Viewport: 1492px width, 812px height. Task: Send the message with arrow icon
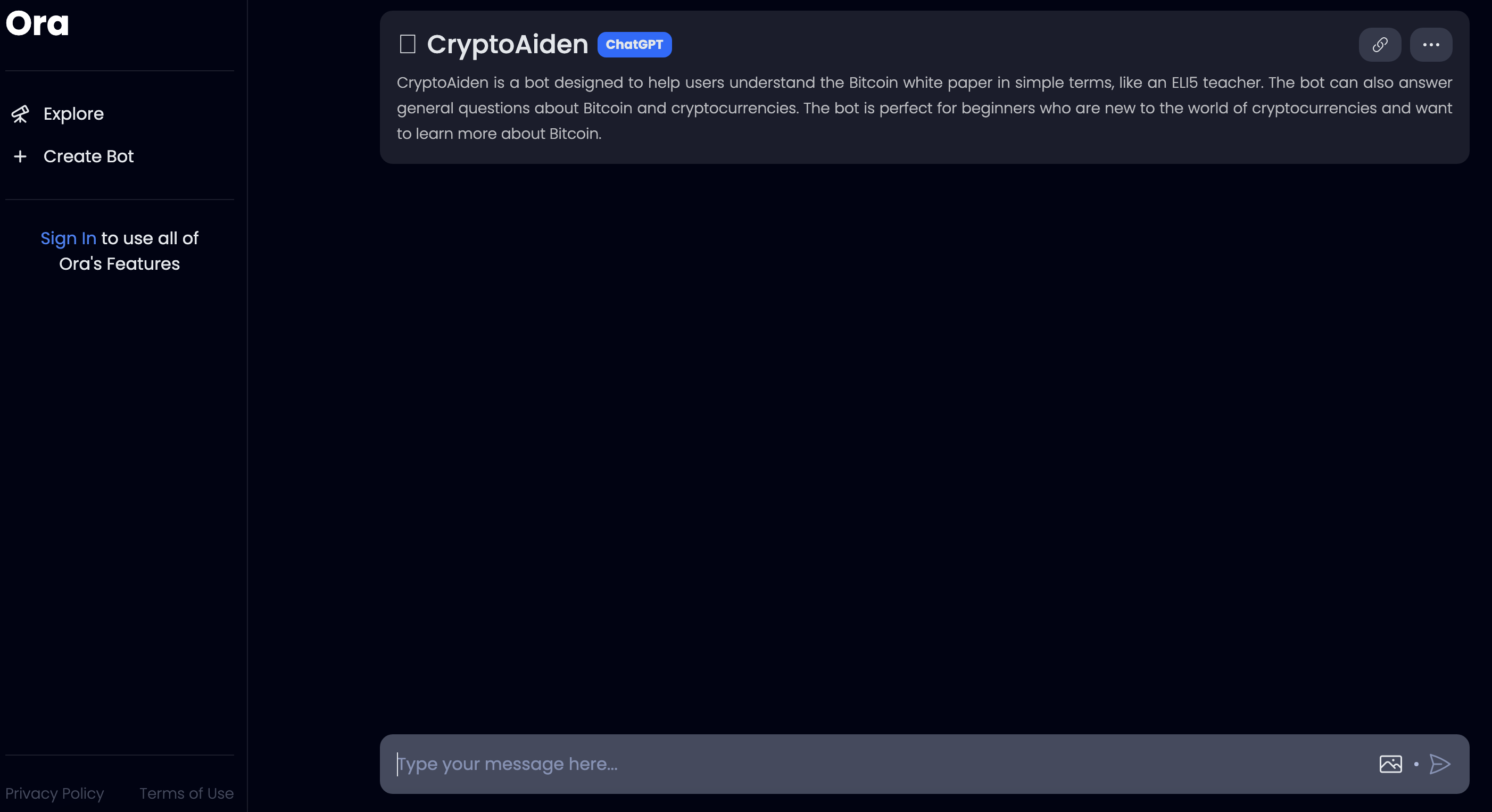coord(1440,764)
